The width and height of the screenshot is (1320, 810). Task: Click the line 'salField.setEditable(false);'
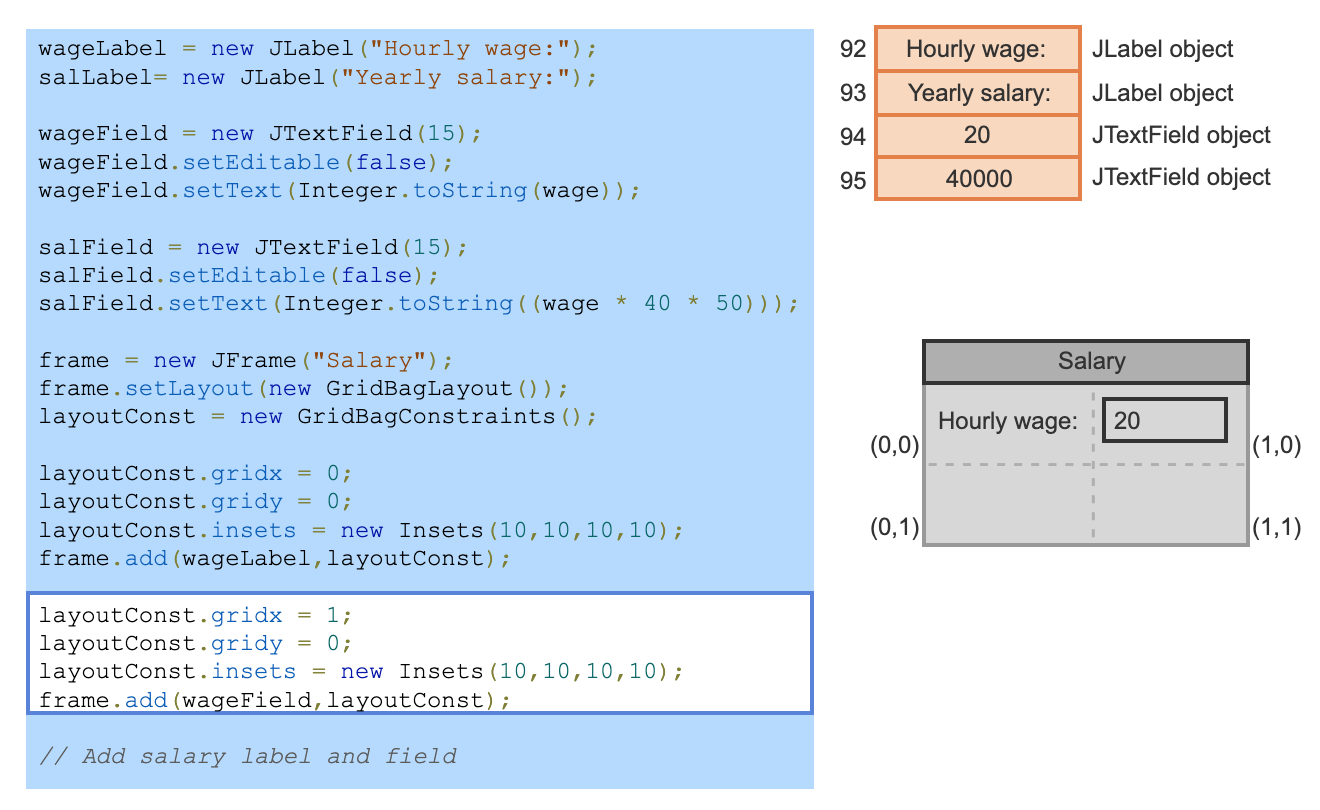(239, 275)
